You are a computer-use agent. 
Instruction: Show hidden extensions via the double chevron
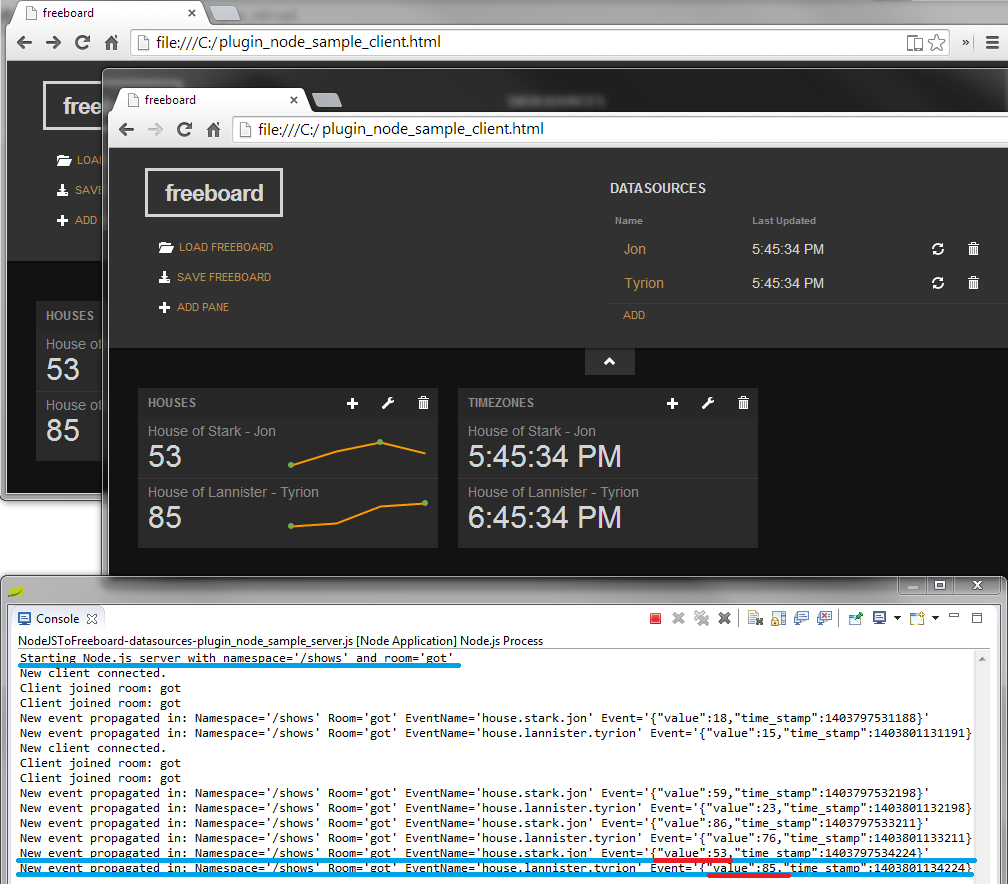(x=966, y=42)
